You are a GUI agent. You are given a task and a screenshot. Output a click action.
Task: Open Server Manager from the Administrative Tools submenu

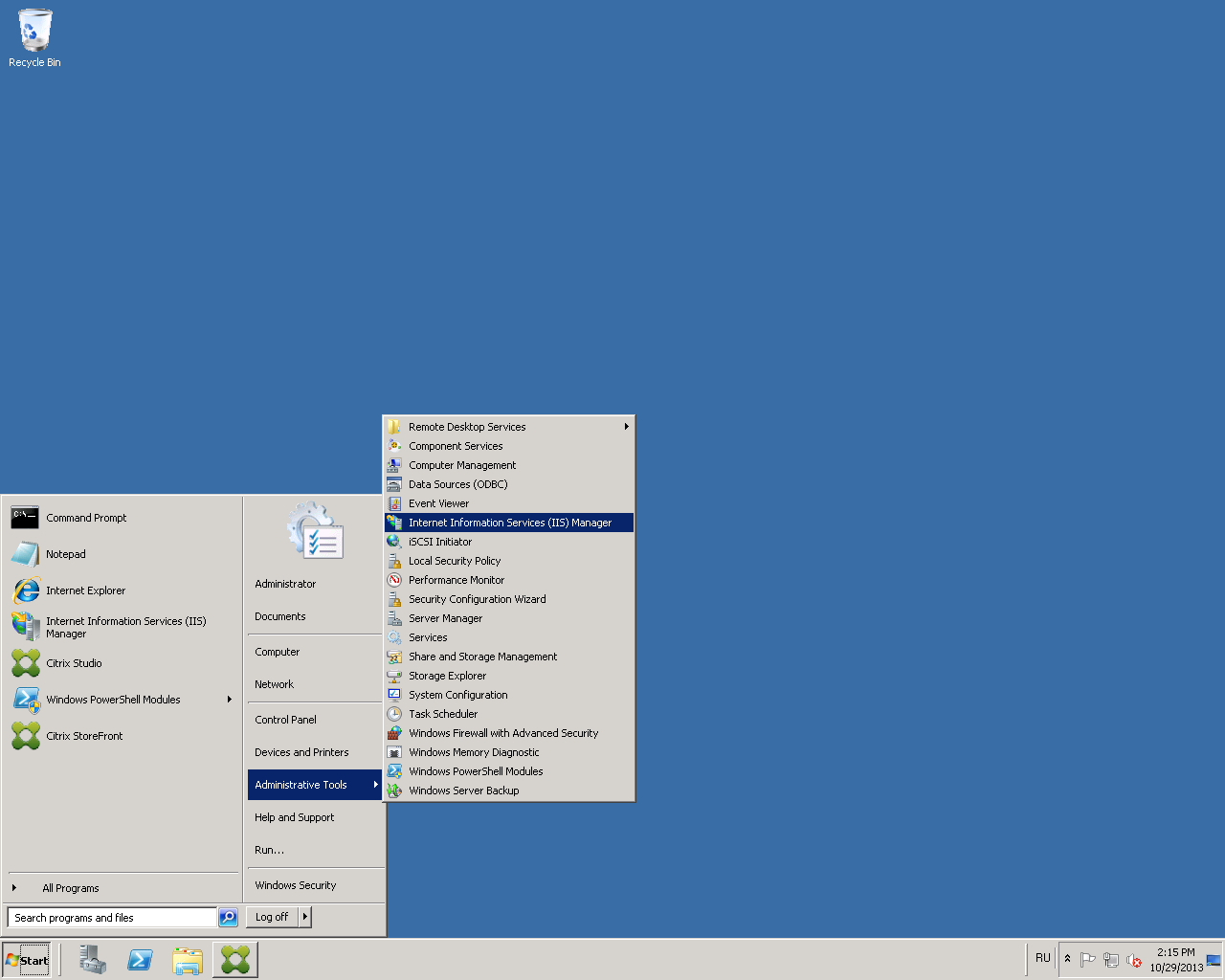509,618
